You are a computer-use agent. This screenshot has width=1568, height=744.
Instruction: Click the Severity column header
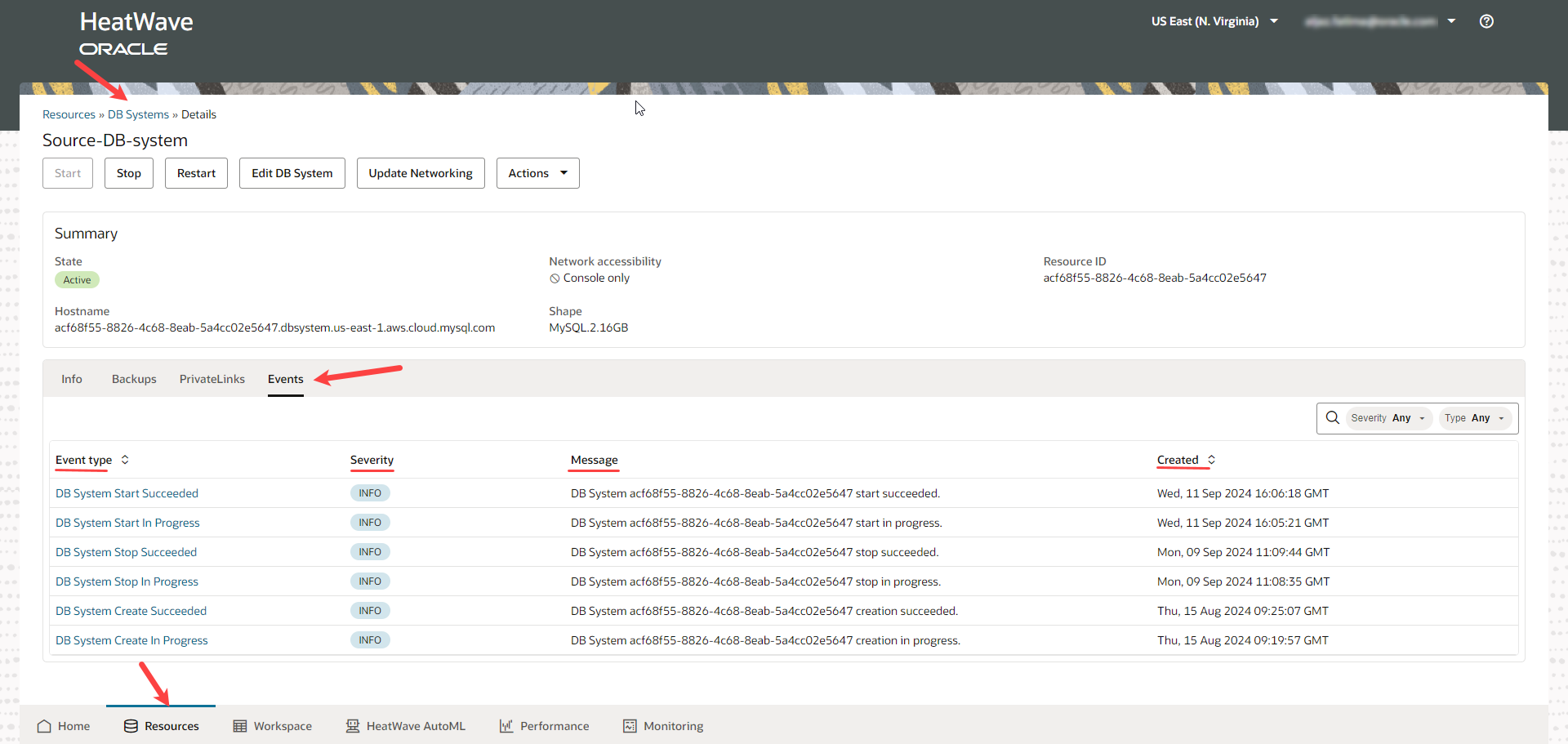coord(372,460)
